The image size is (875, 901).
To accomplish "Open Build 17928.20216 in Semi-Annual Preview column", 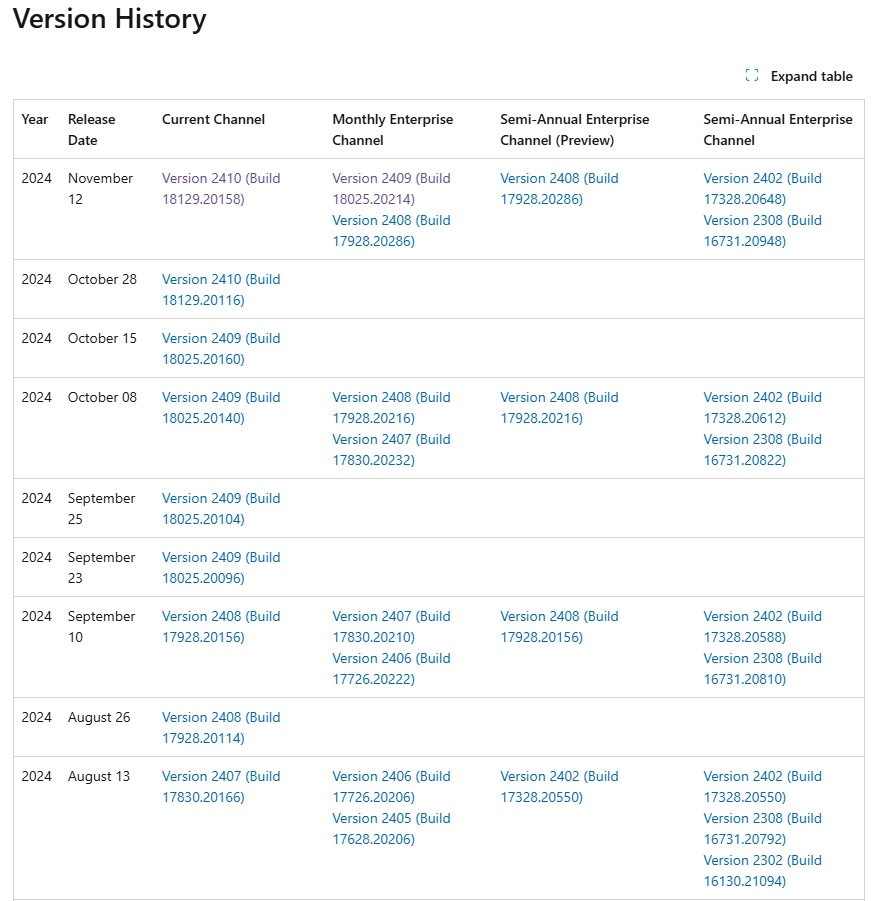I will [560, 407].
